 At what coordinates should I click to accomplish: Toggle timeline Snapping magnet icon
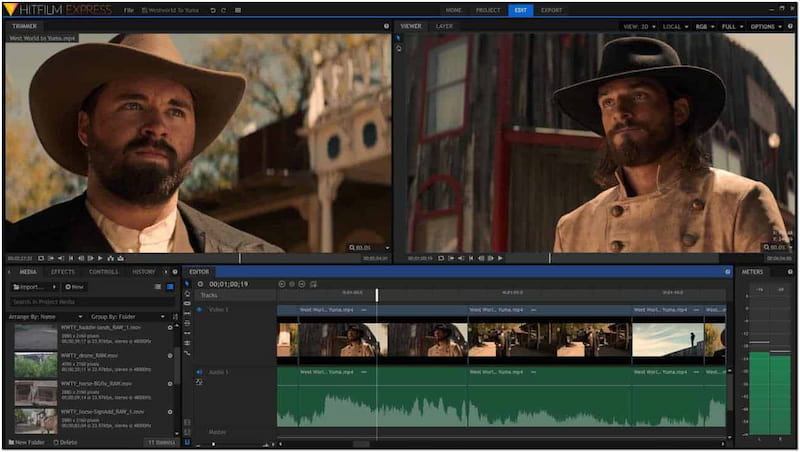click(187, 442)
